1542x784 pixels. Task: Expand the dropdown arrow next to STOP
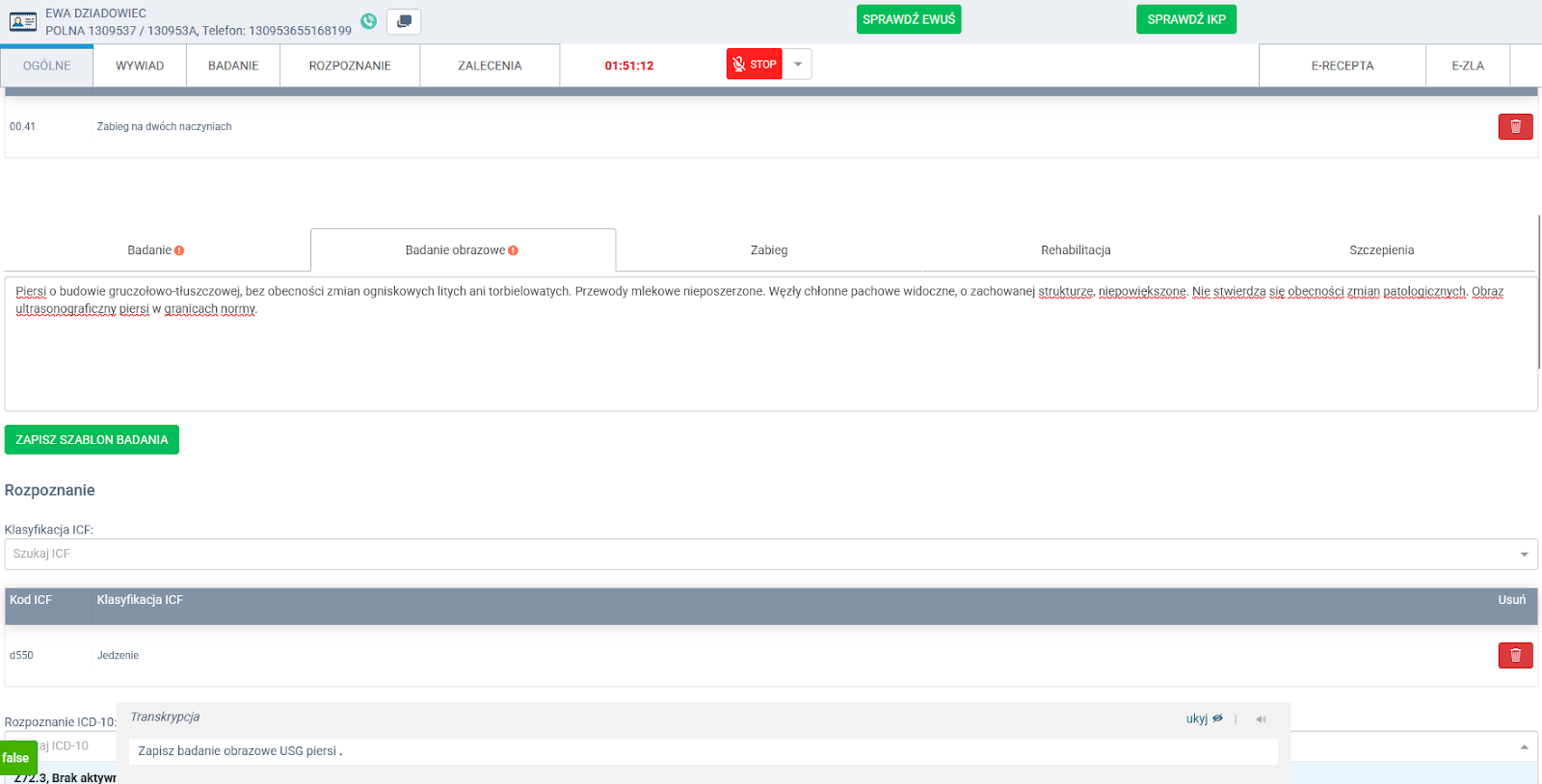(x=797, y=65)
